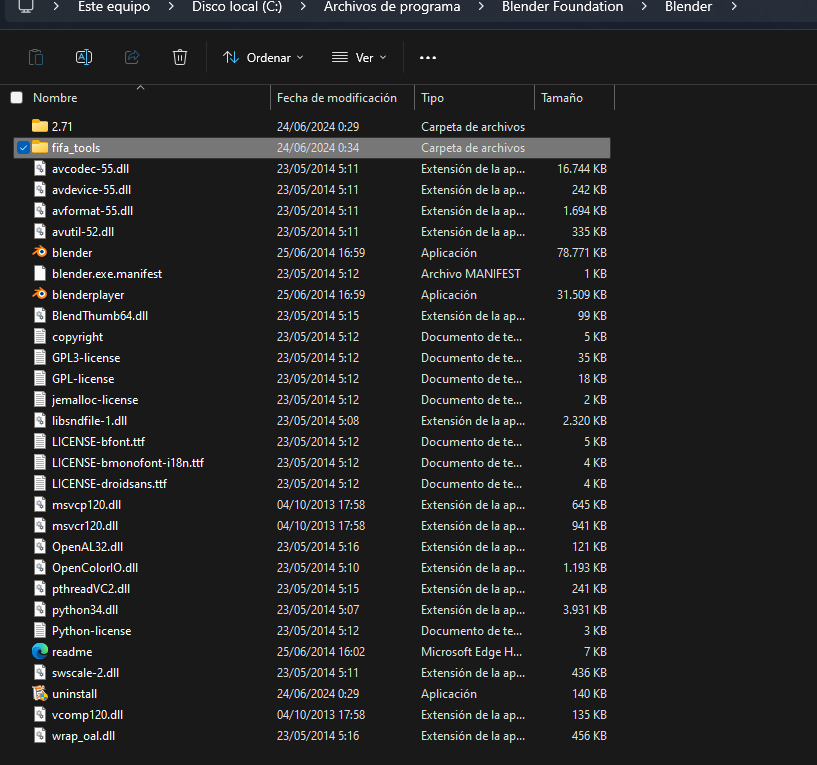817x765 pixels.
Task: Click the avcodec-55.dll file icon
Action: pyautogui.click(x=40, y=168)
